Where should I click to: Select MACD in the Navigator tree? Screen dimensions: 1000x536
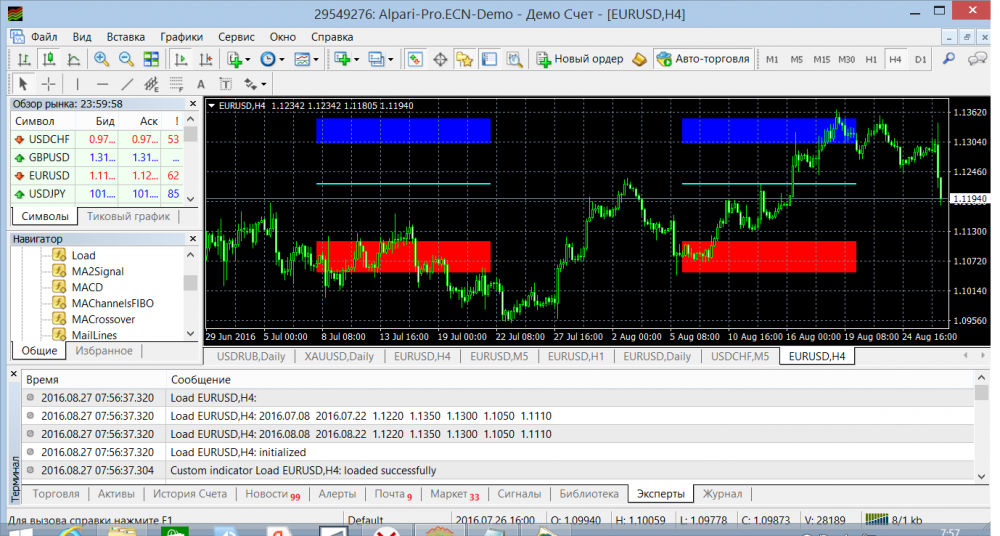coord(87,287)
